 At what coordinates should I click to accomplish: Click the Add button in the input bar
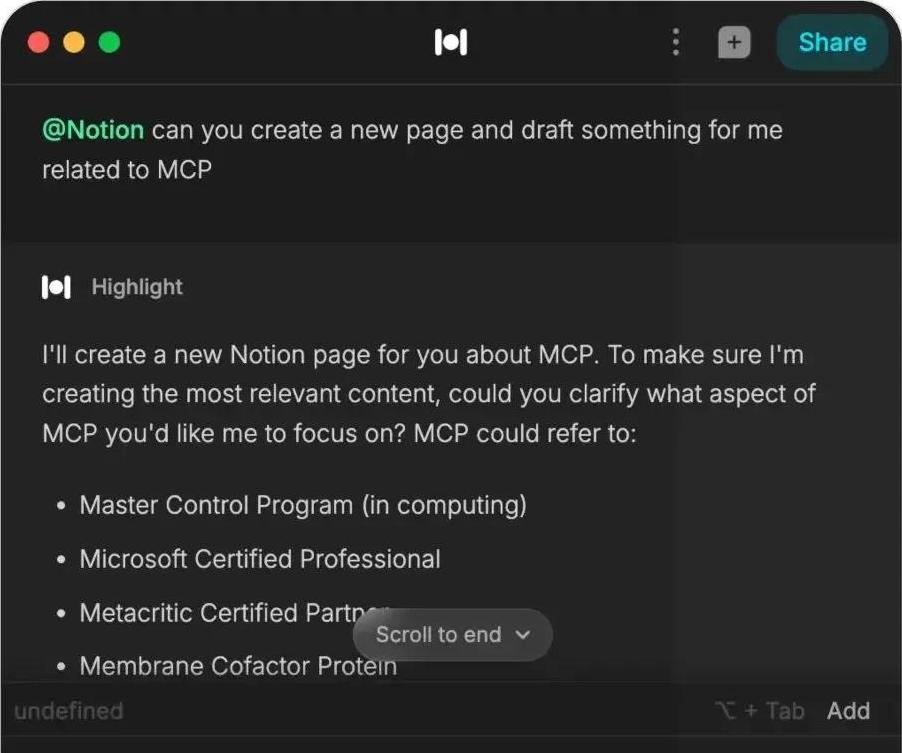point(848,711)
